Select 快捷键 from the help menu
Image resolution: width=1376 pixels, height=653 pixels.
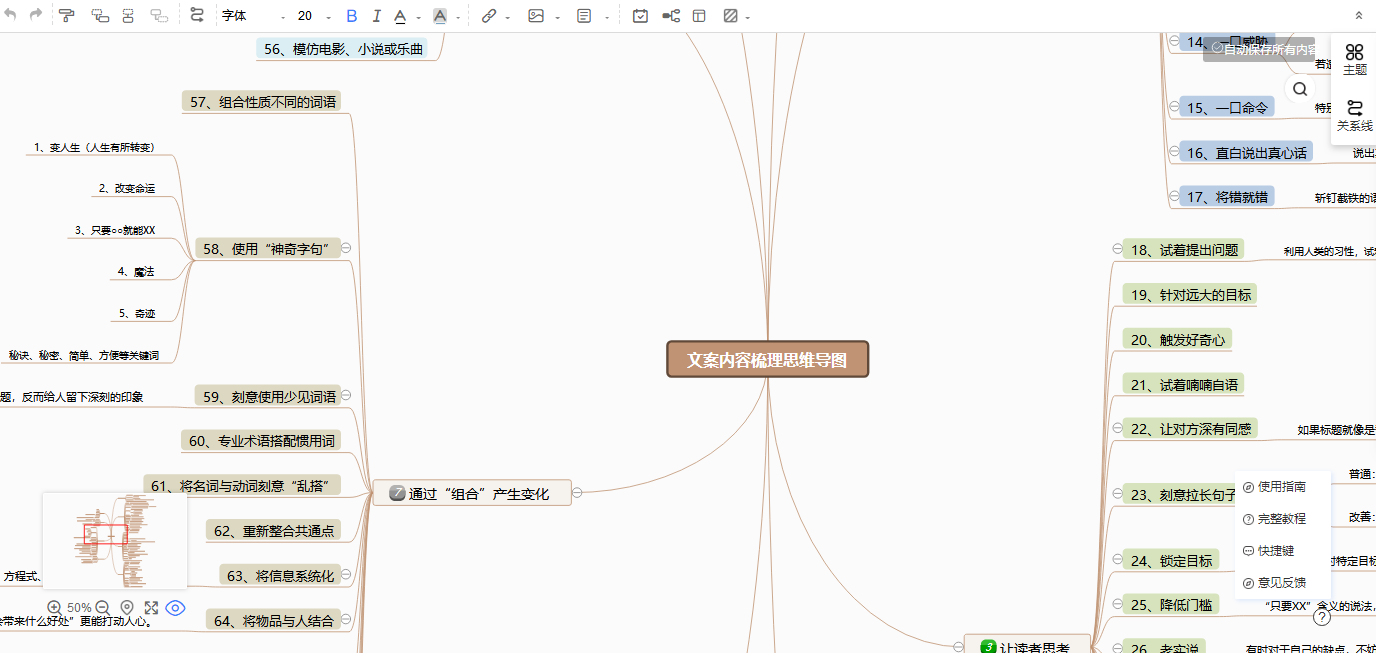[1275, 551]
